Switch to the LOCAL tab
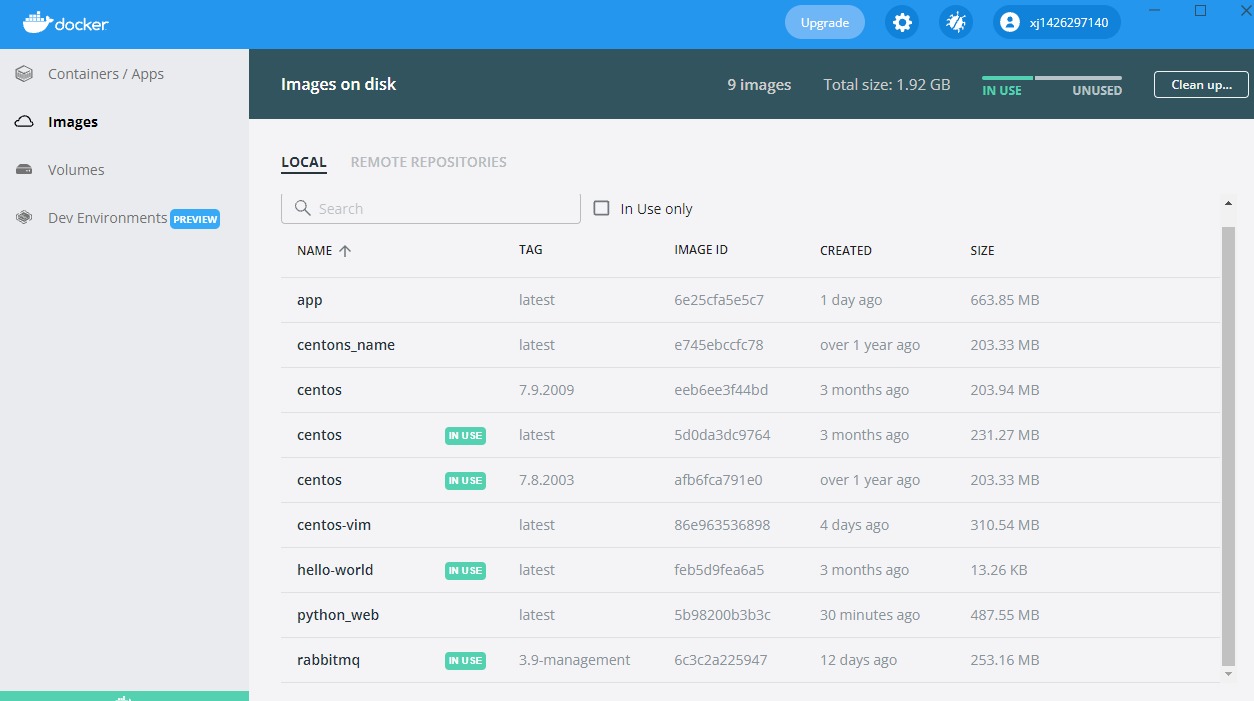1254x701 pixels. pyautogui.click(x=304, y=162)
